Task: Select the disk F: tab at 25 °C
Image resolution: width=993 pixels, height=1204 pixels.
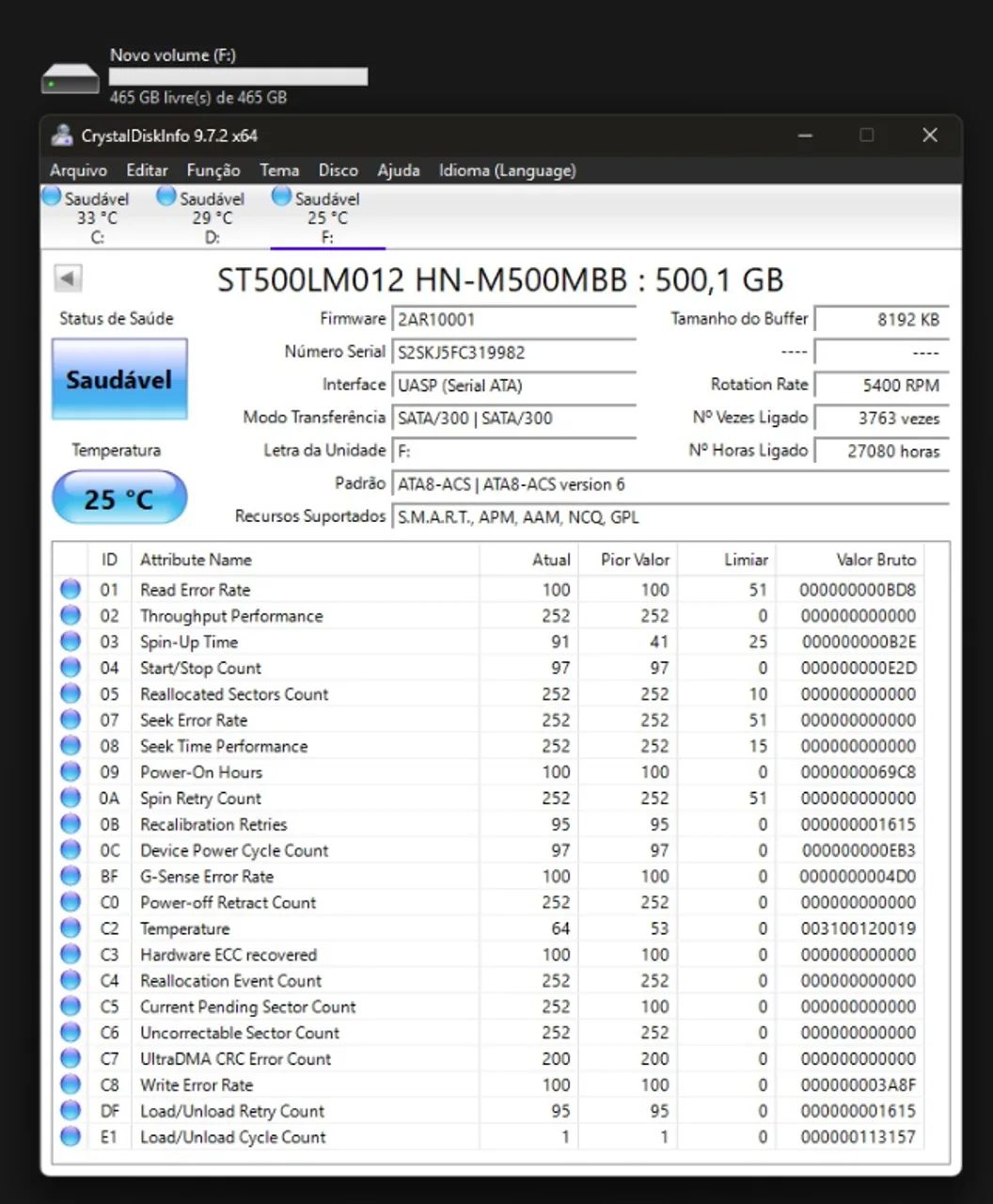Action: (x=325, y=217)
